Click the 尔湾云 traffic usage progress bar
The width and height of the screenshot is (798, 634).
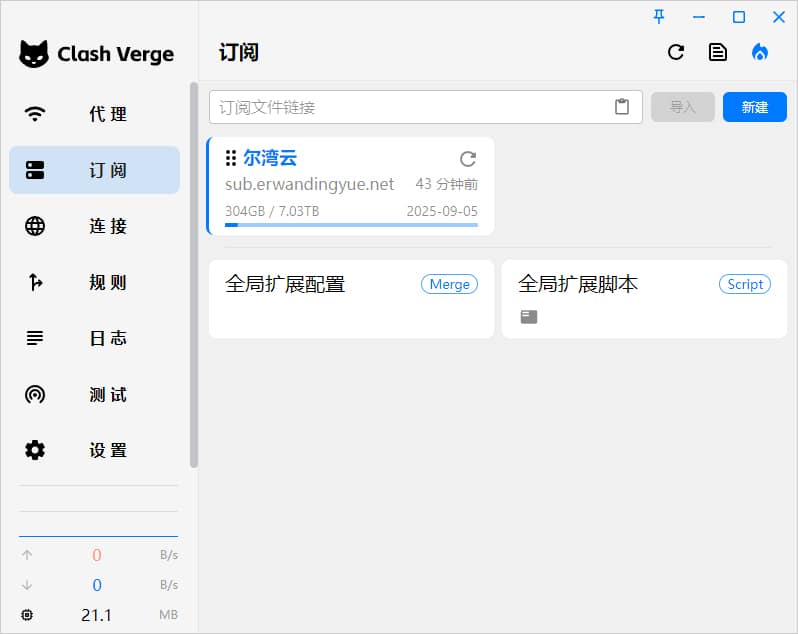pyautogui.click(x=351, y=225)
